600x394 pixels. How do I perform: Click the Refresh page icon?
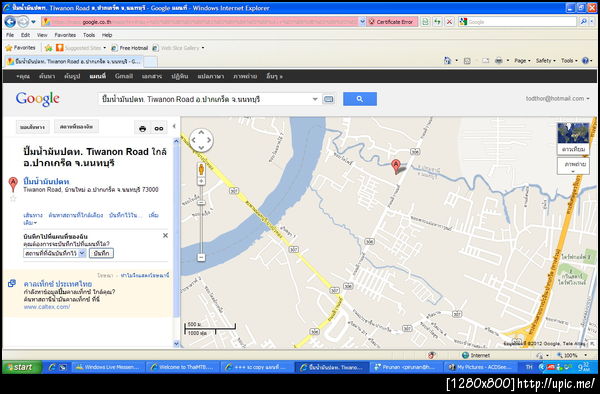[437, 22]
